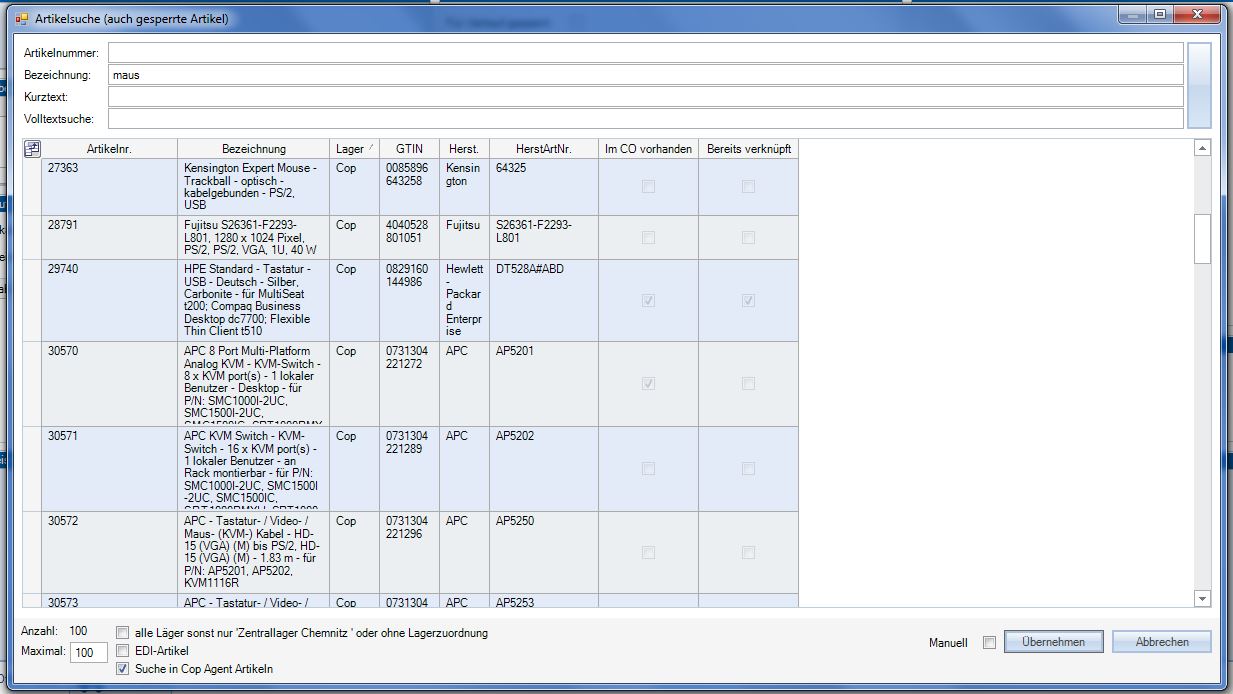Click the Artikelsuche window title icon
The height and width of the screenshot is (694, 1233).
(21, 18)
